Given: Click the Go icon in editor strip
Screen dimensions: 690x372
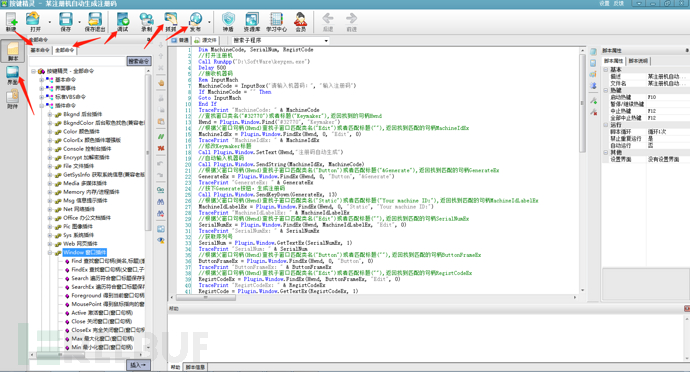Looking at the screenshot, I should pyautogui.click(x=161, y=190).
